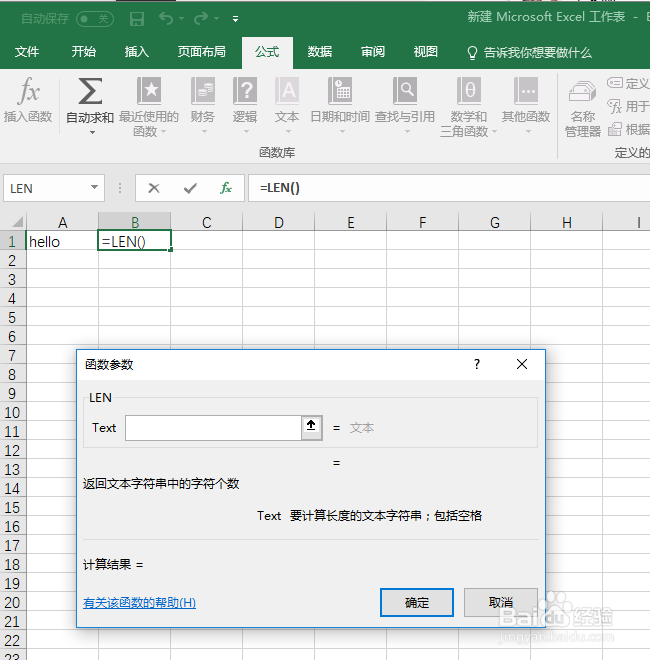Switch to the 视图 tab
The height and width of the screenshot is (660, 650).
426,52
